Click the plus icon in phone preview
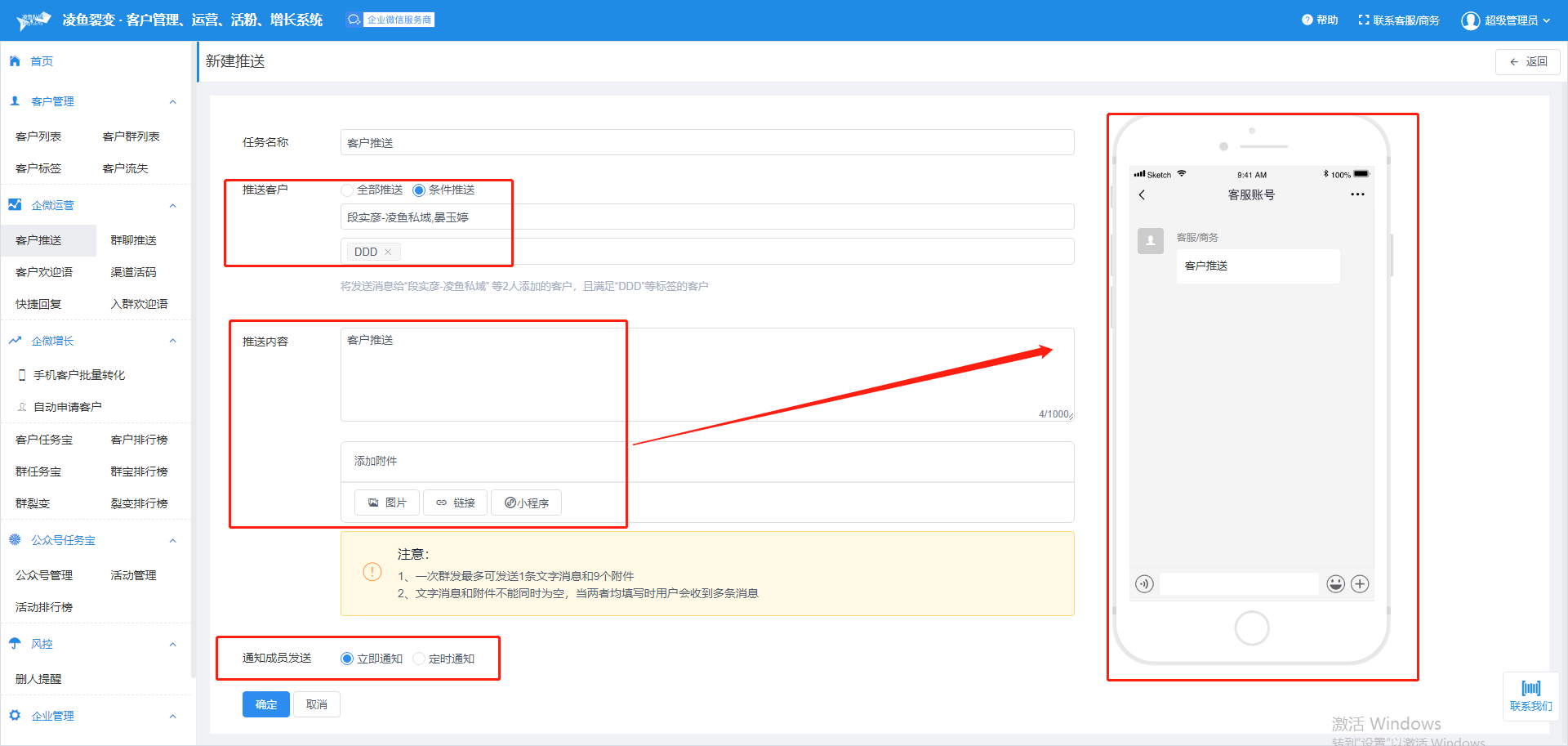 tap(1360, 583)
